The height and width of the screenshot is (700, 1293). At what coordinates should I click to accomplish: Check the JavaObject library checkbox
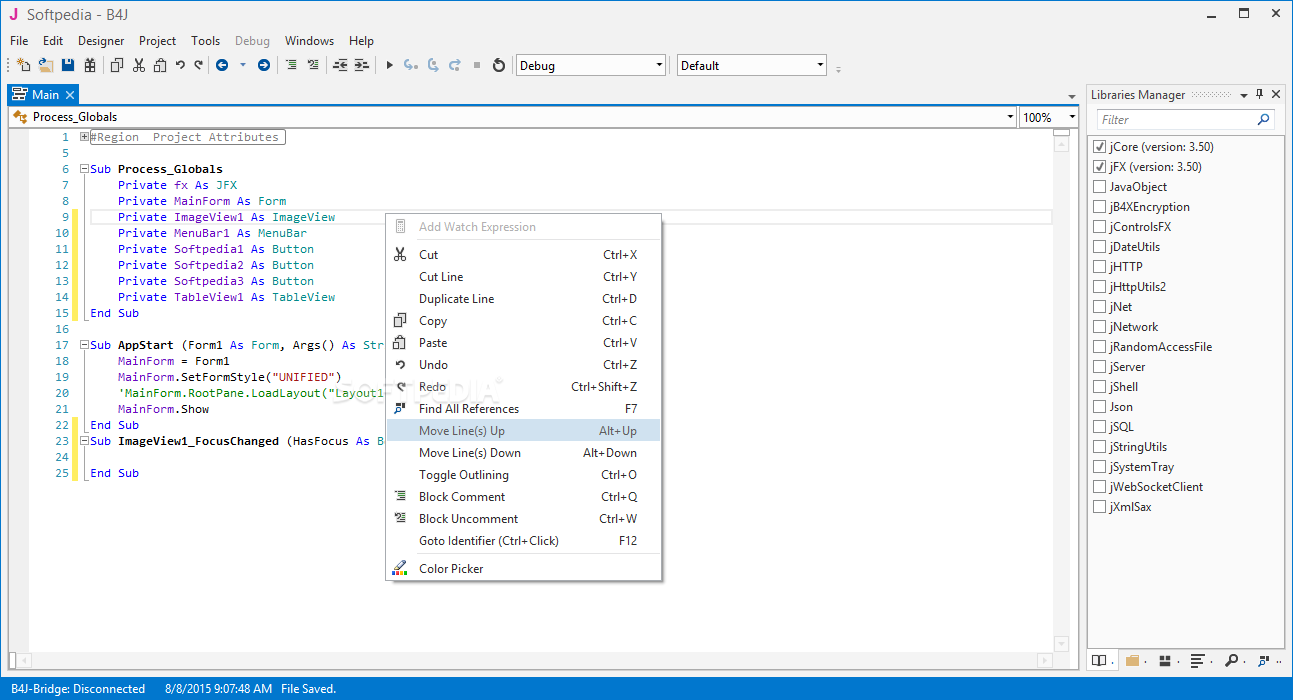[1100, 187]
